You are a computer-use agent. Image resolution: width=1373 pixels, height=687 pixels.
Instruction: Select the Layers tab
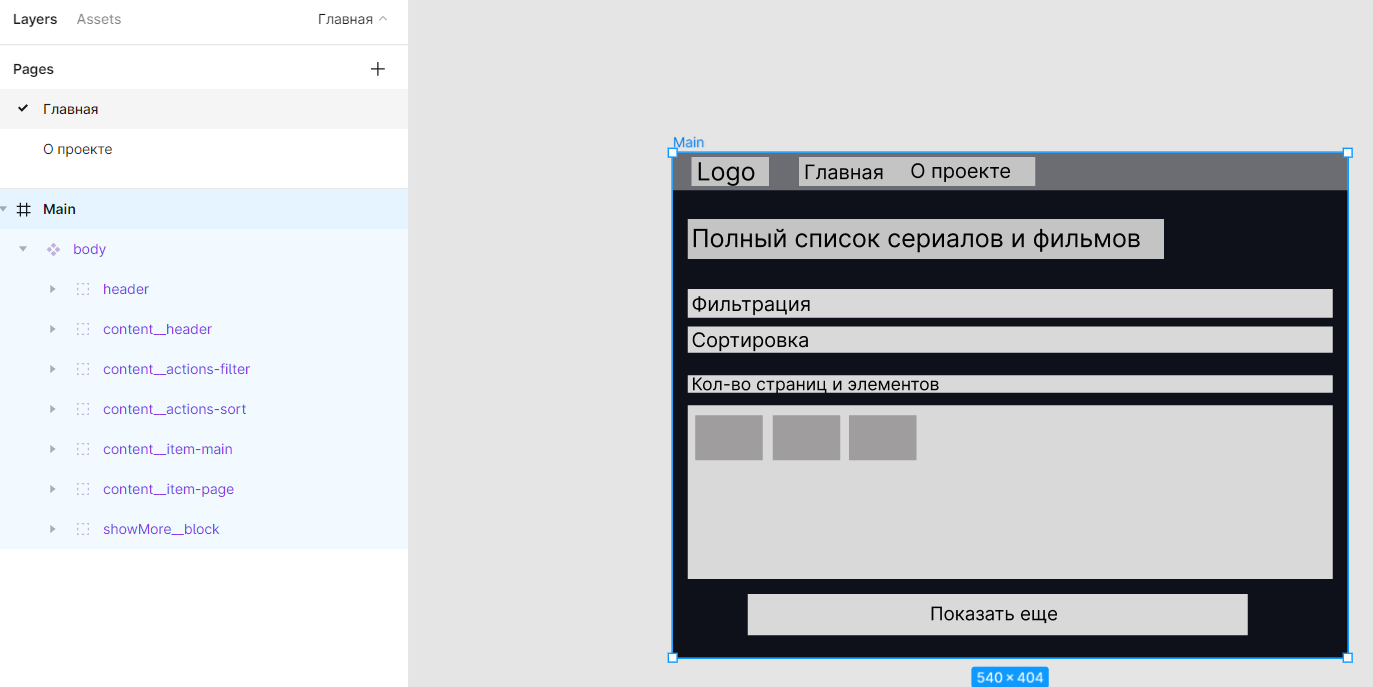point(35,18)
